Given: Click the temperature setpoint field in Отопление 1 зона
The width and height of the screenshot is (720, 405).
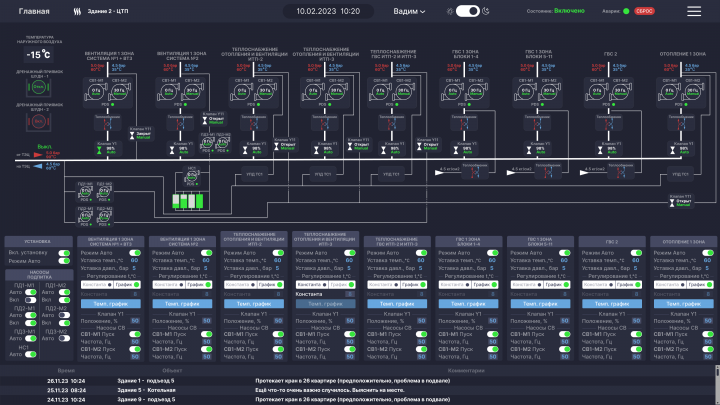Looking at the screenshot, I should (707, 260).
